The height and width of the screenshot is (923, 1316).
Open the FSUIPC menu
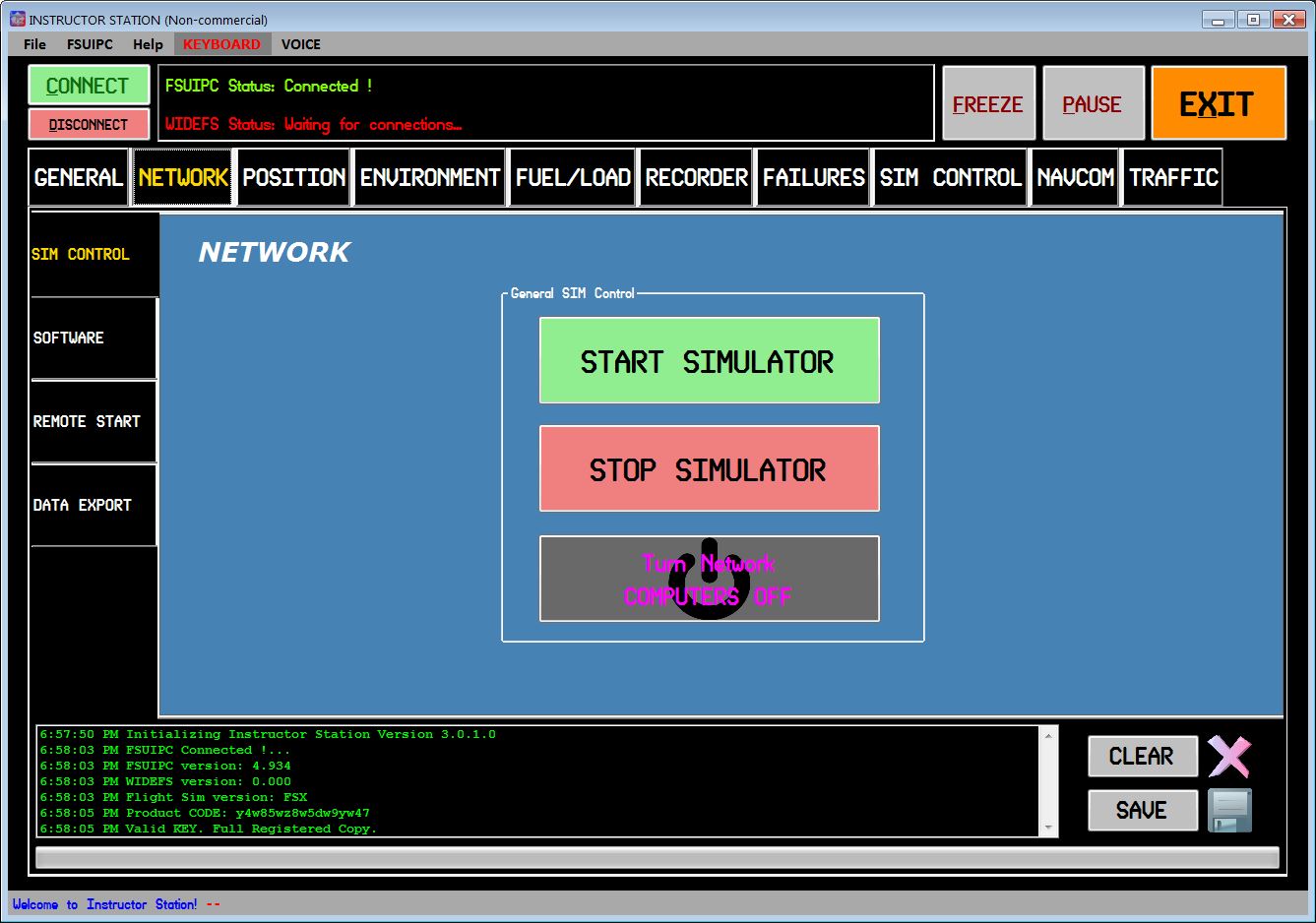tap(90, 44)
